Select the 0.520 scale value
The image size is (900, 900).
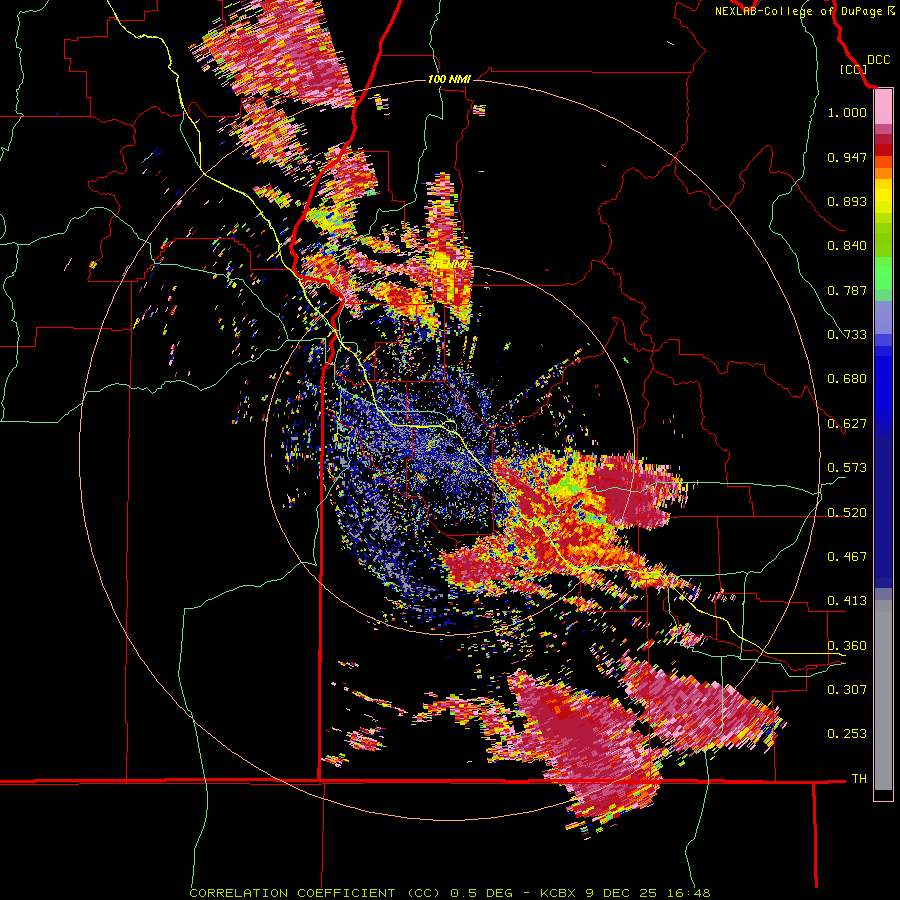pos(847,513)
